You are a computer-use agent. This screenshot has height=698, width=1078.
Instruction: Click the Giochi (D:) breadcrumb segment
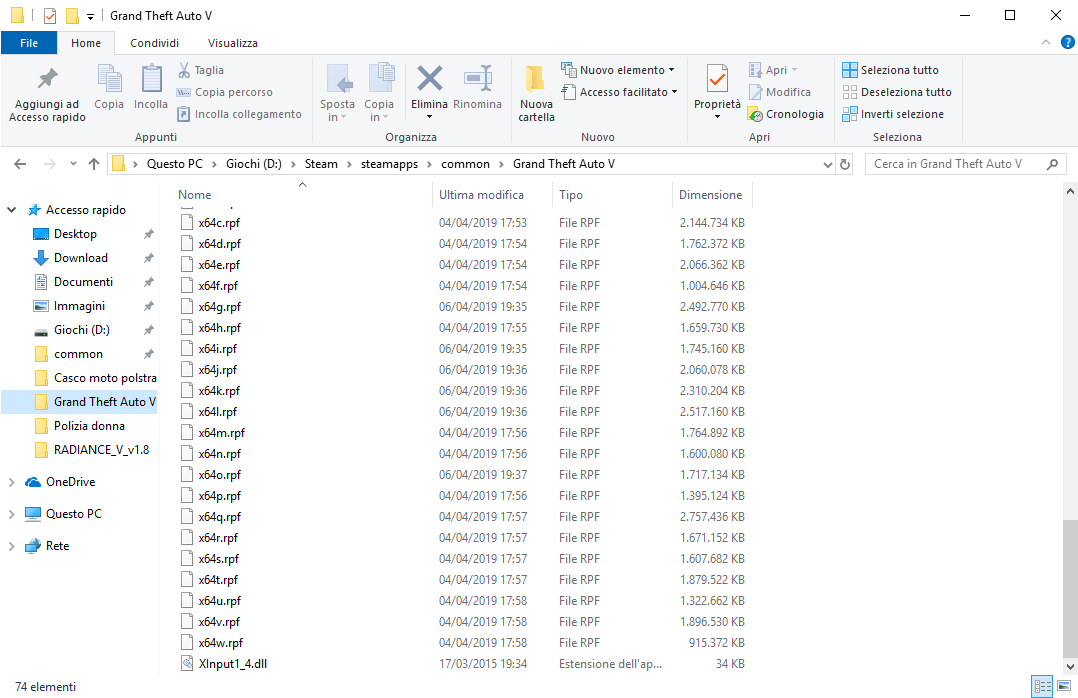point(254,164)
